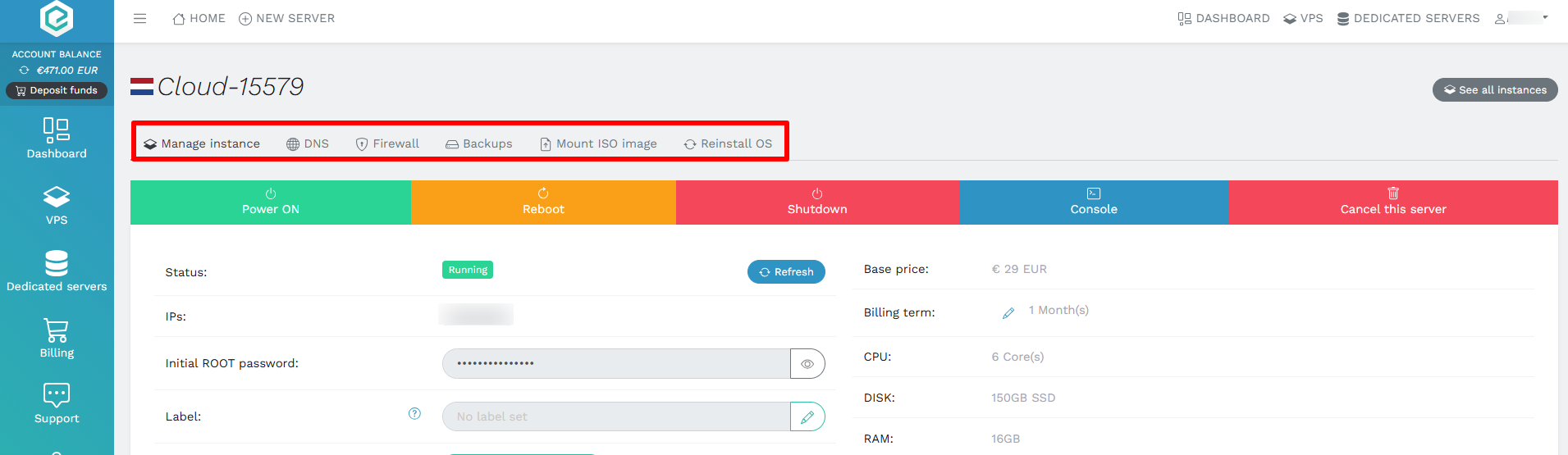This screenshot has width=1568, height=455.
Task: Click the blurred IP address value
Action: [476, 314]
